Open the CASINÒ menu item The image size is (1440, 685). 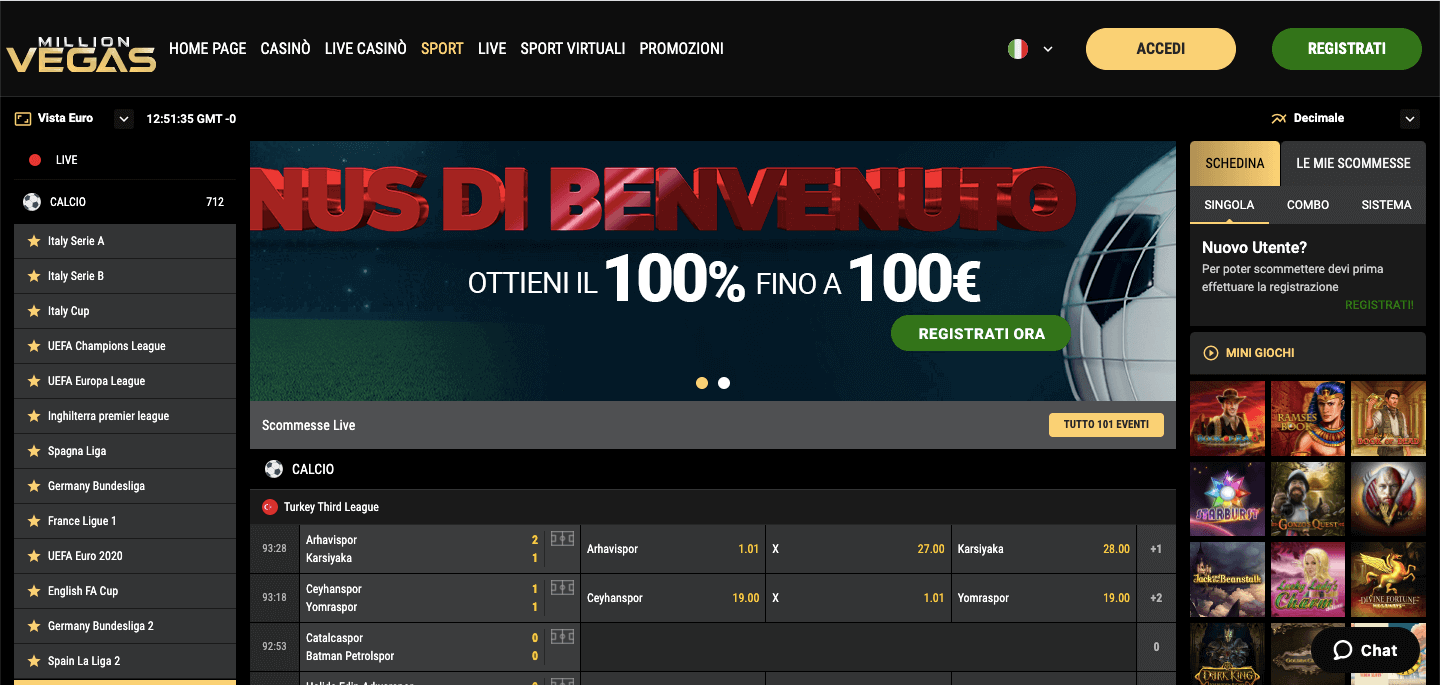(285, 49)
